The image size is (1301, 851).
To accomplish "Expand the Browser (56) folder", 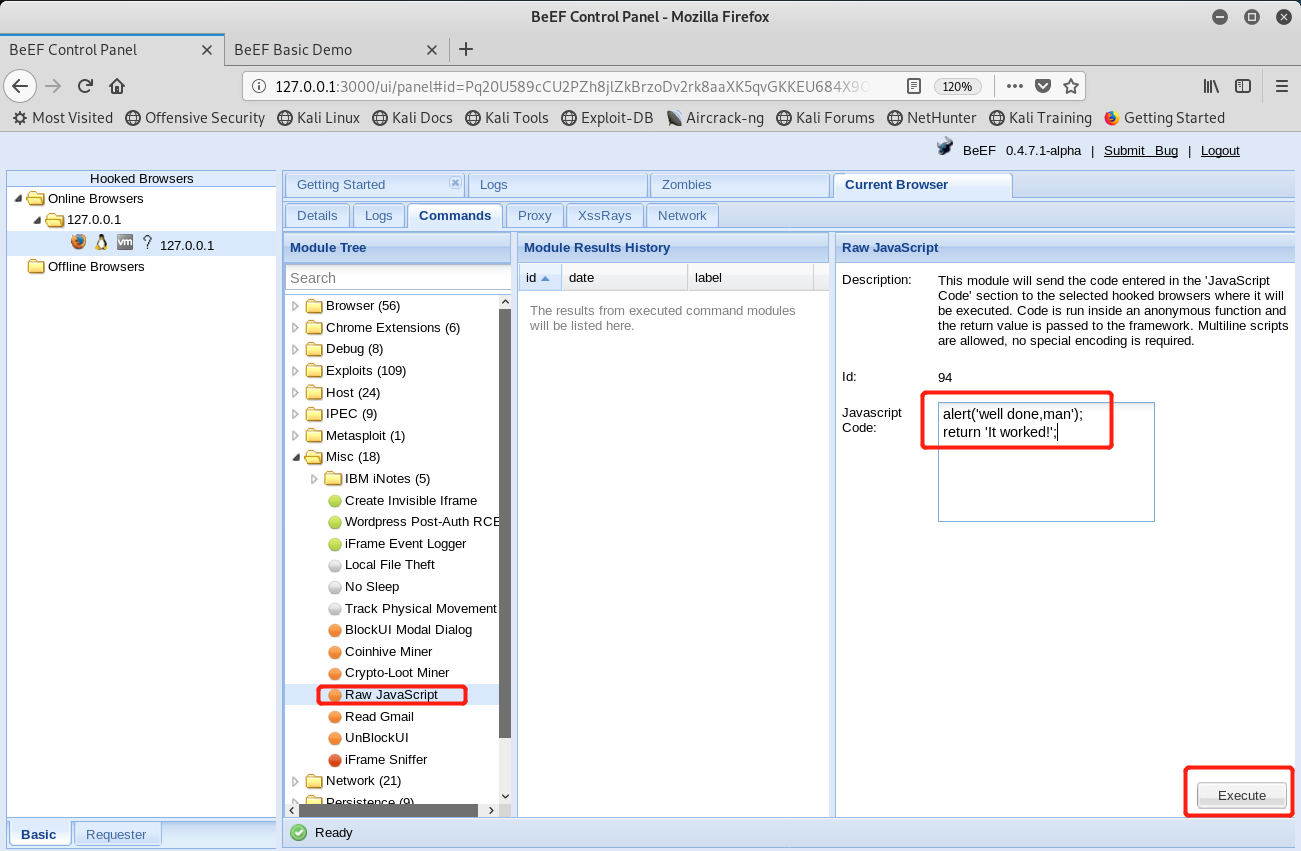I will pos(295,306).
